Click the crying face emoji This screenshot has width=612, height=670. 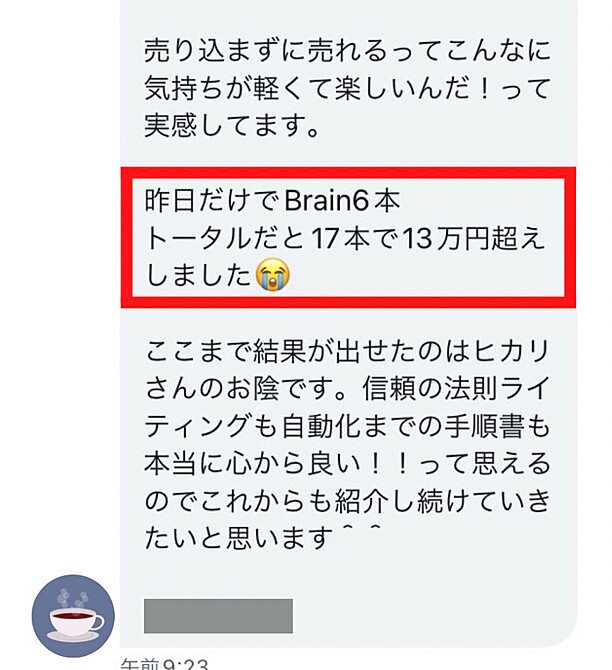point(273,275)
